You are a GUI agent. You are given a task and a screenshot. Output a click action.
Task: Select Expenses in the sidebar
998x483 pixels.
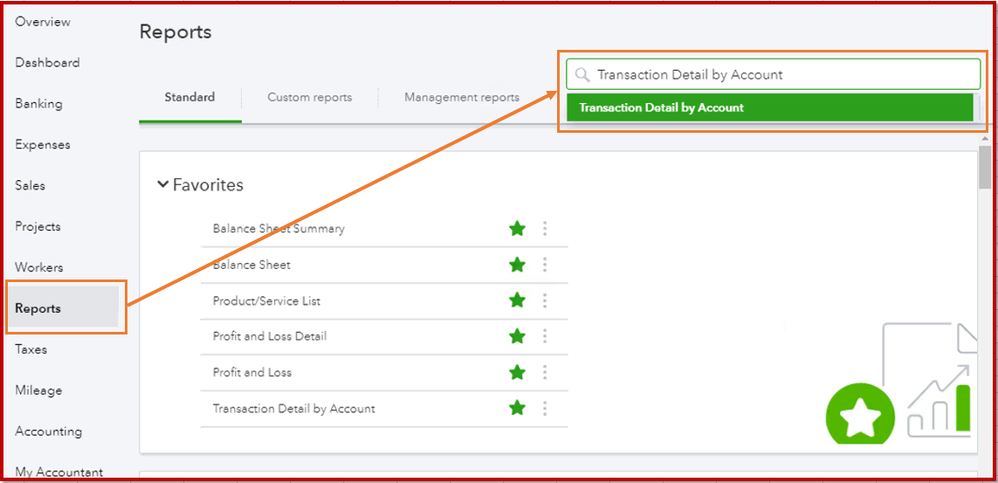click(x=43, y=144)
